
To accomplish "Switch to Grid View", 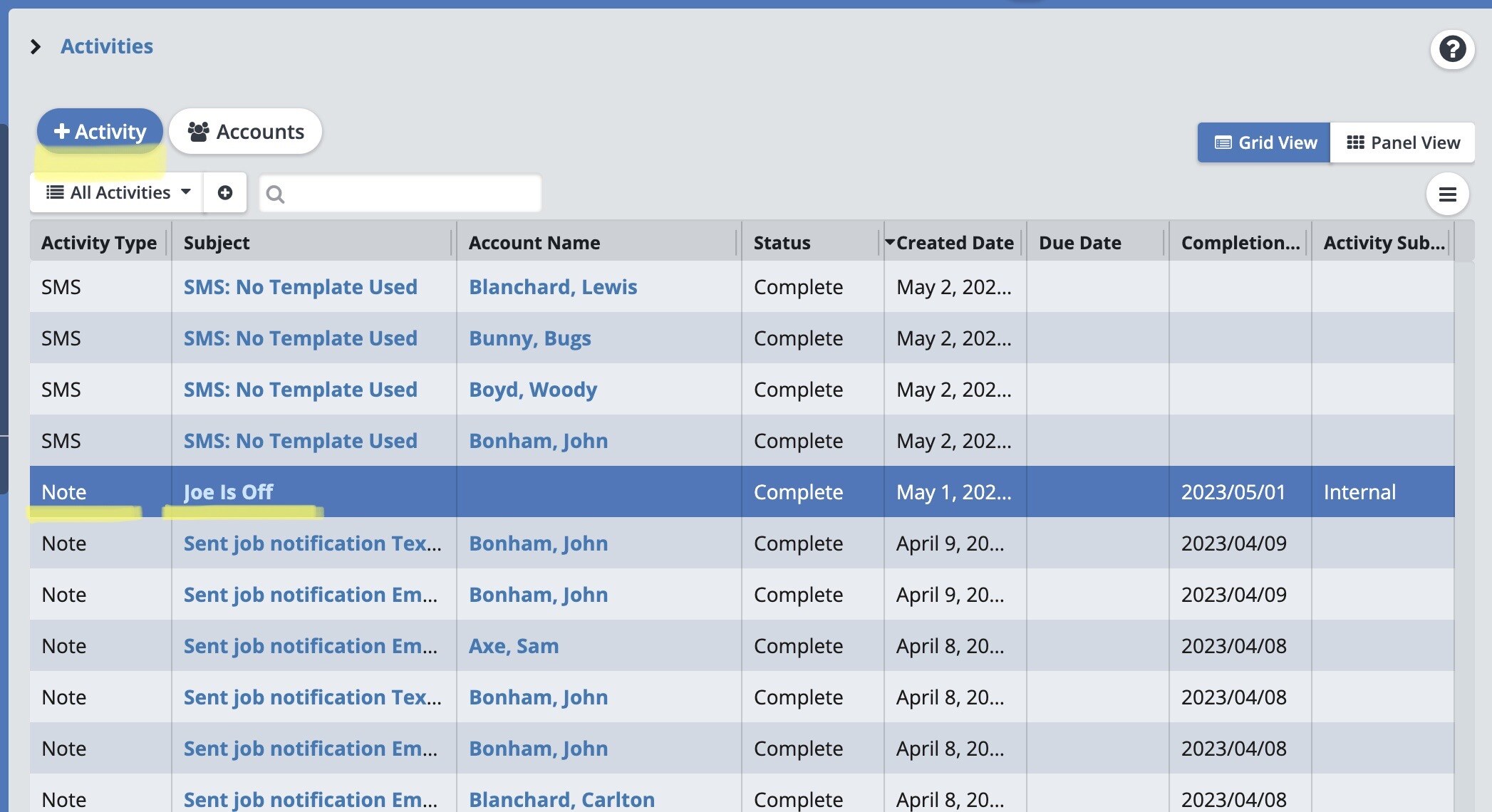I will coord(1263,142).
